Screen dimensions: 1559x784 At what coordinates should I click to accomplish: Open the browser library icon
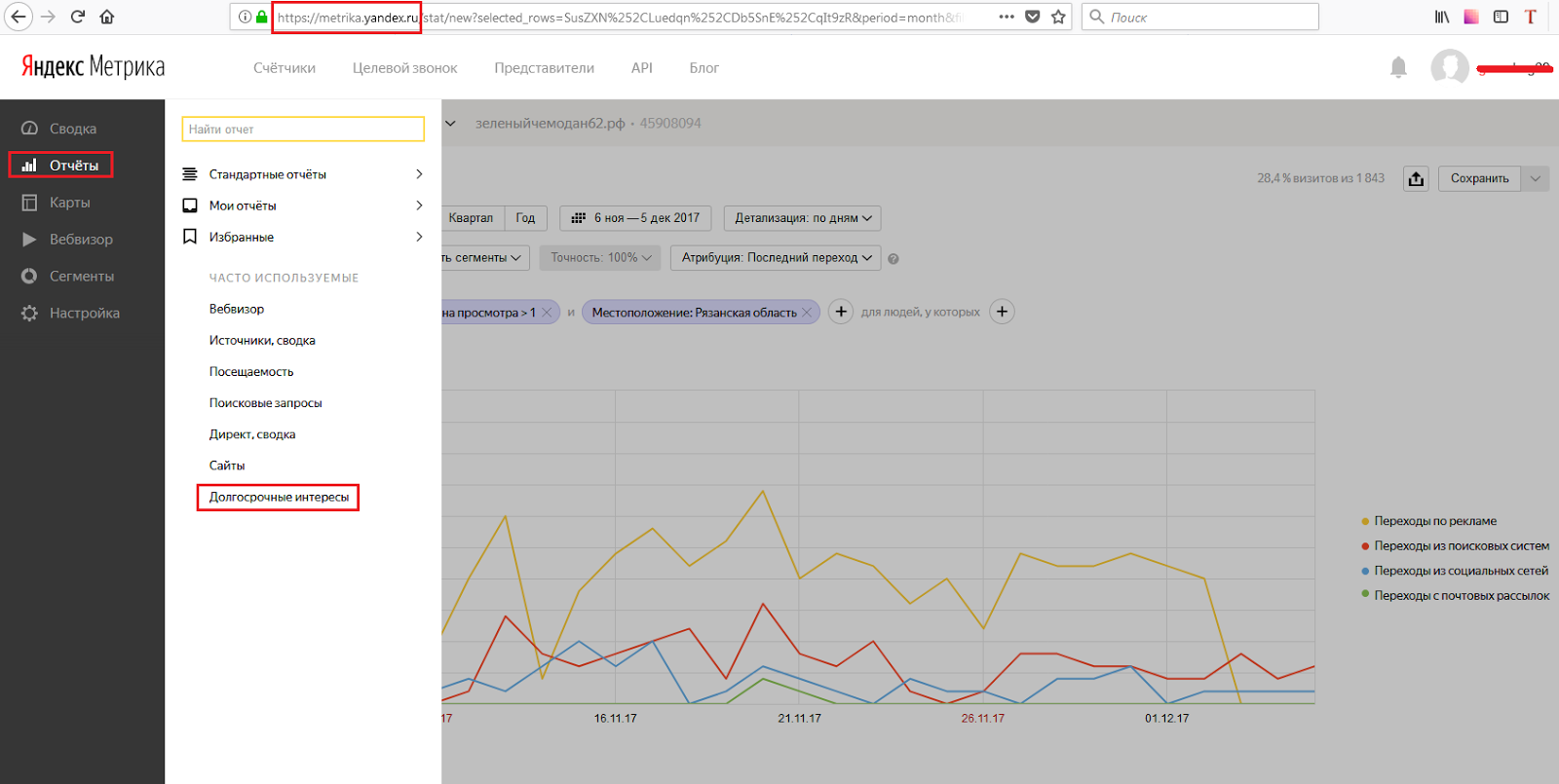click(1442, 17)
